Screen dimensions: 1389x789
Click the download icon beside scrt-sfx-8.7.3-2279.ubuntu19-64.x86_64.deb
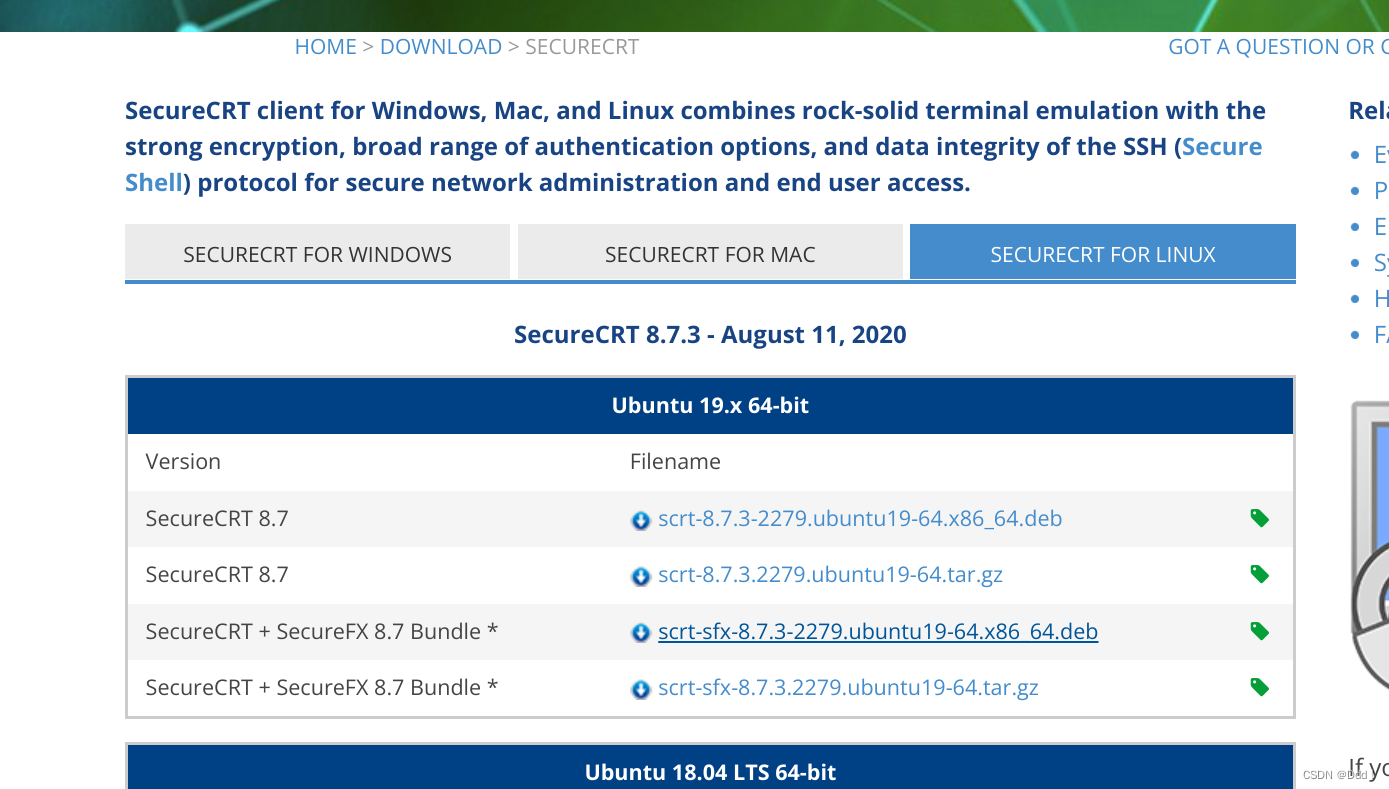pos(640,632)
